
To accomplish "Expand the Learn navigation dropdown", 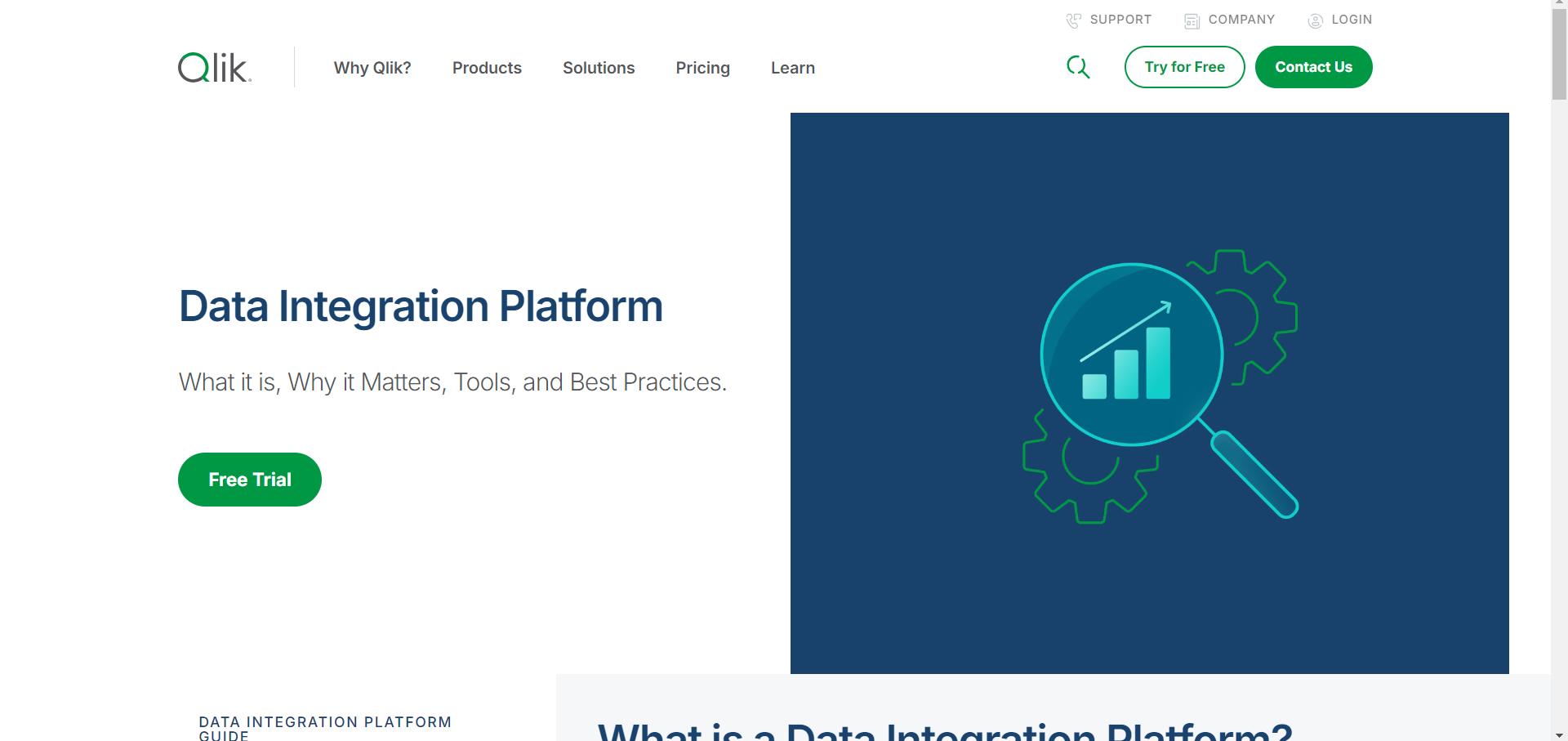I will coord(792,68).
